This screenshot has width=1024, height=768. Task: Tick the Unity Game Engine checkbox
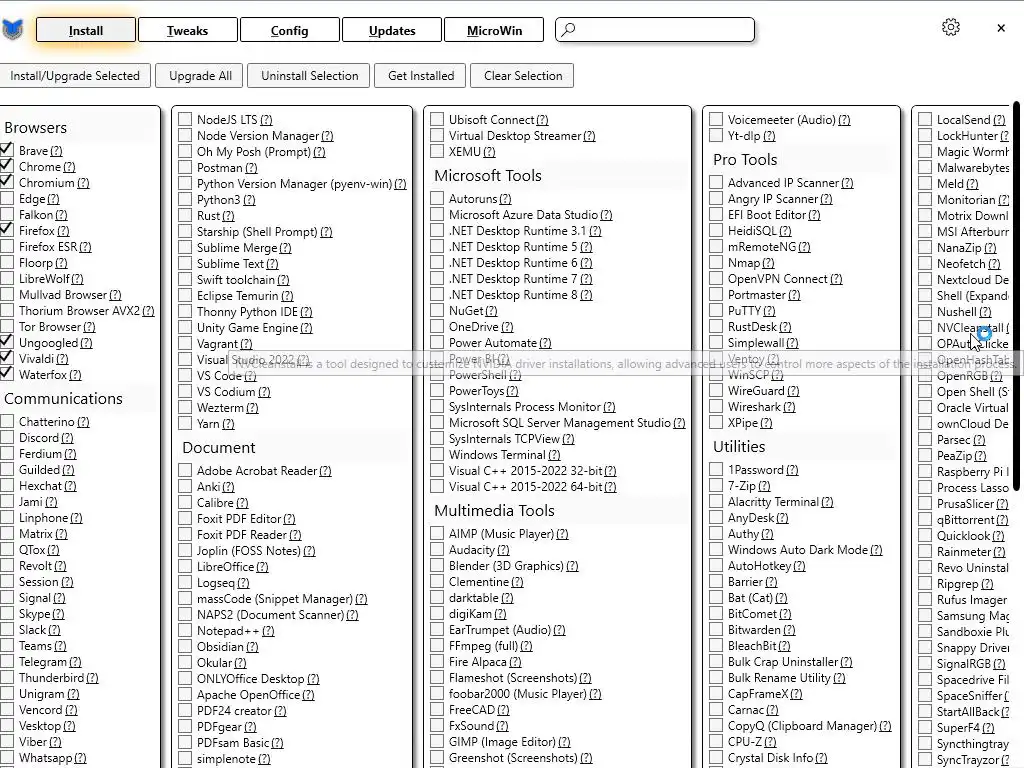coord(185,327)
